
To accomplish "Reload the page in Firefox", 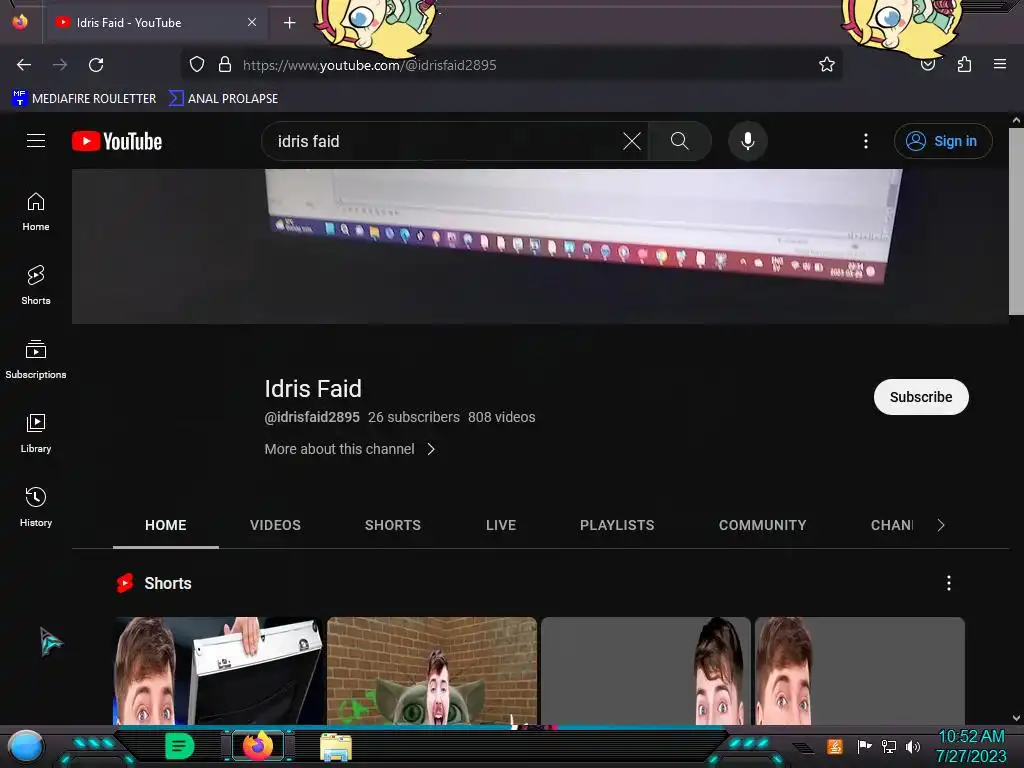I will (96, 65).
